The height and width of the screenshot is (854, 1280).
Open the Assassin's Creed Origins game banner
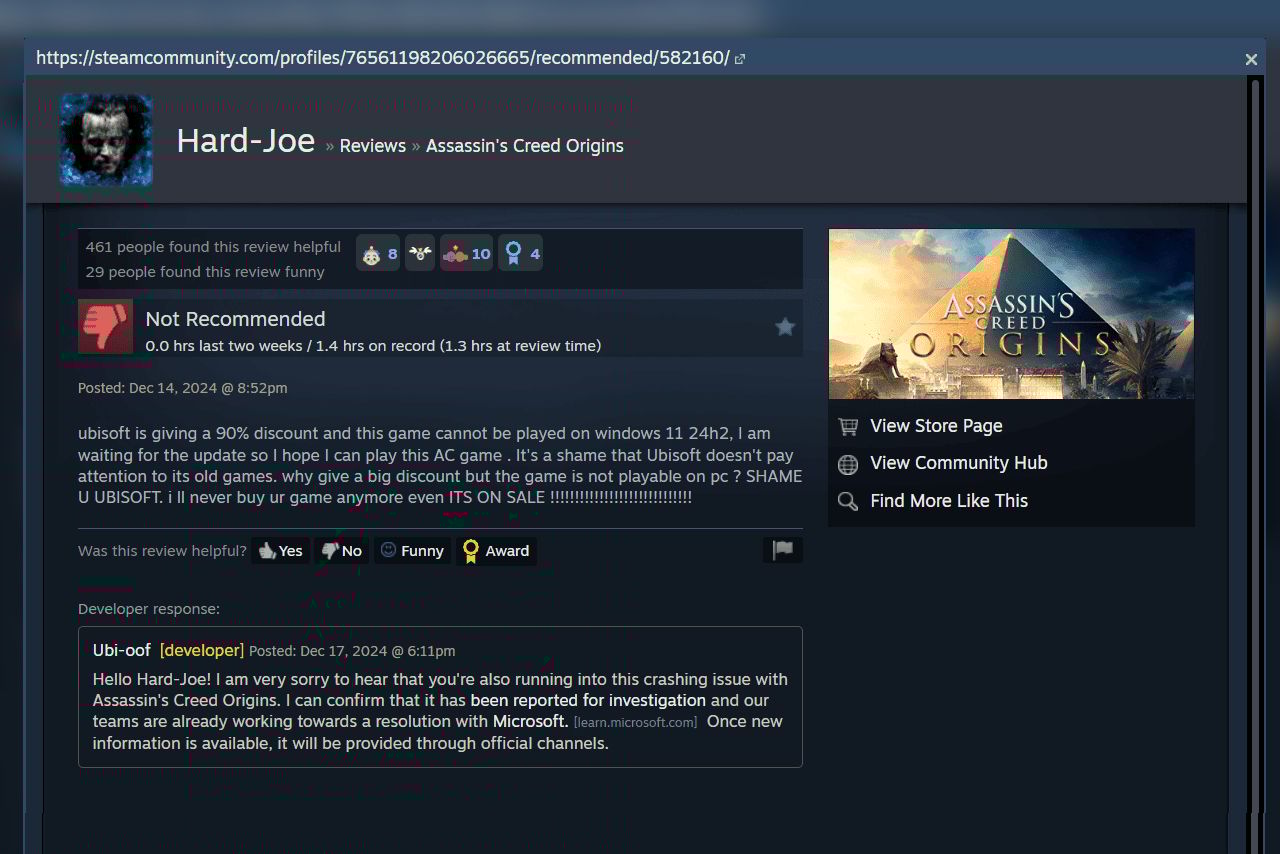[1011, 314]
